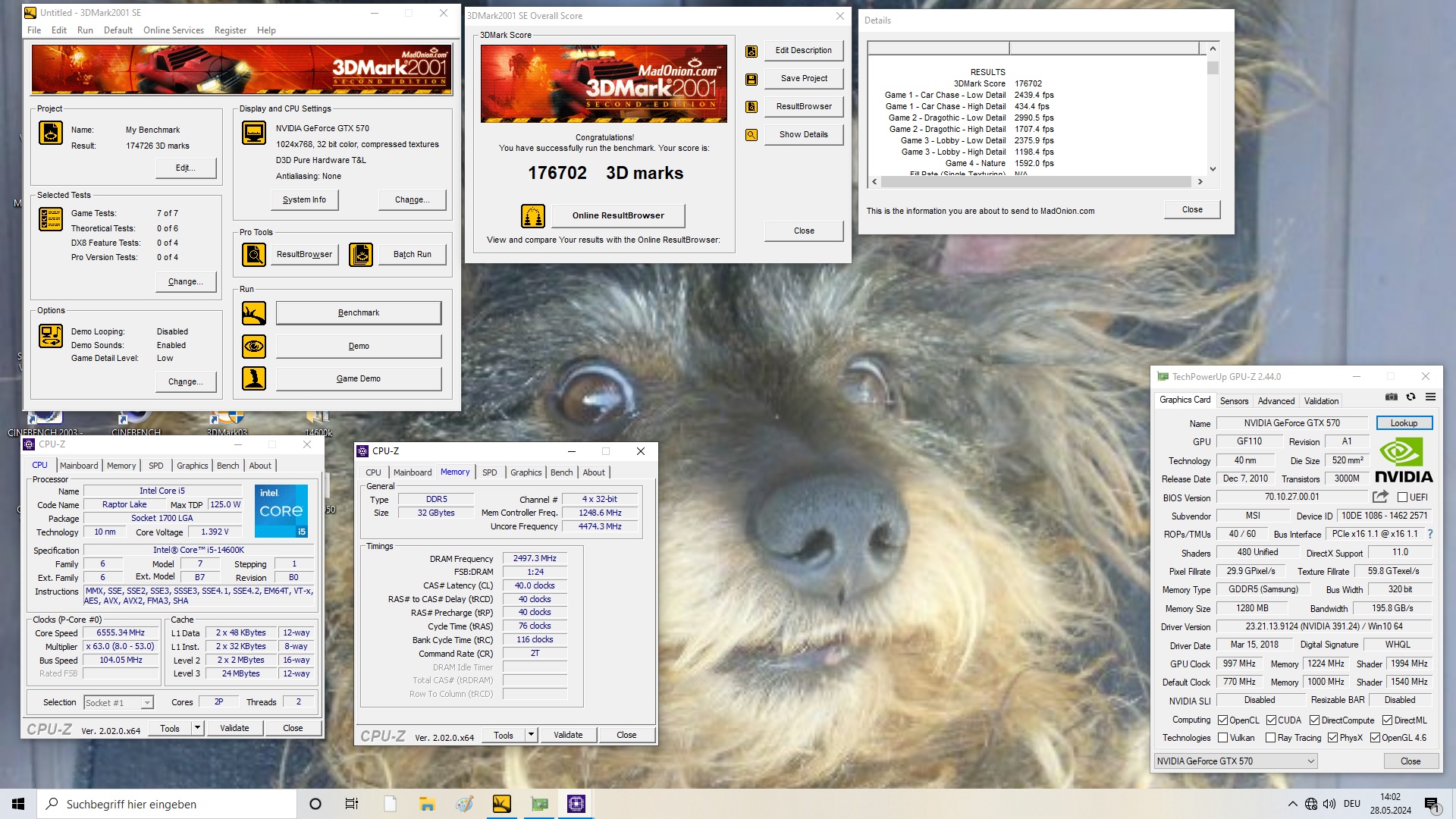Click the Save Project floppy icon

[x=752, y=79]
